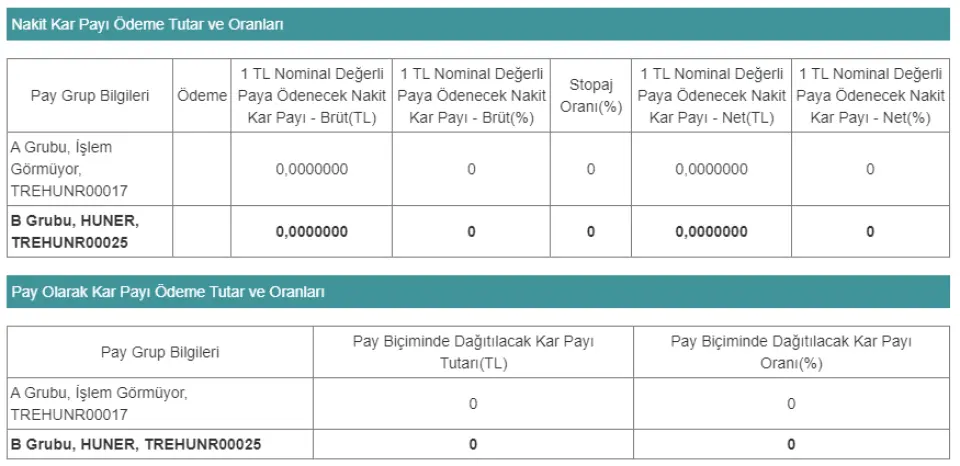The height and width of the screenshot is (466, 960).
Task: Click "Pay Grup Bilgileri" header in share dividend table
Action: pos(160,352)
